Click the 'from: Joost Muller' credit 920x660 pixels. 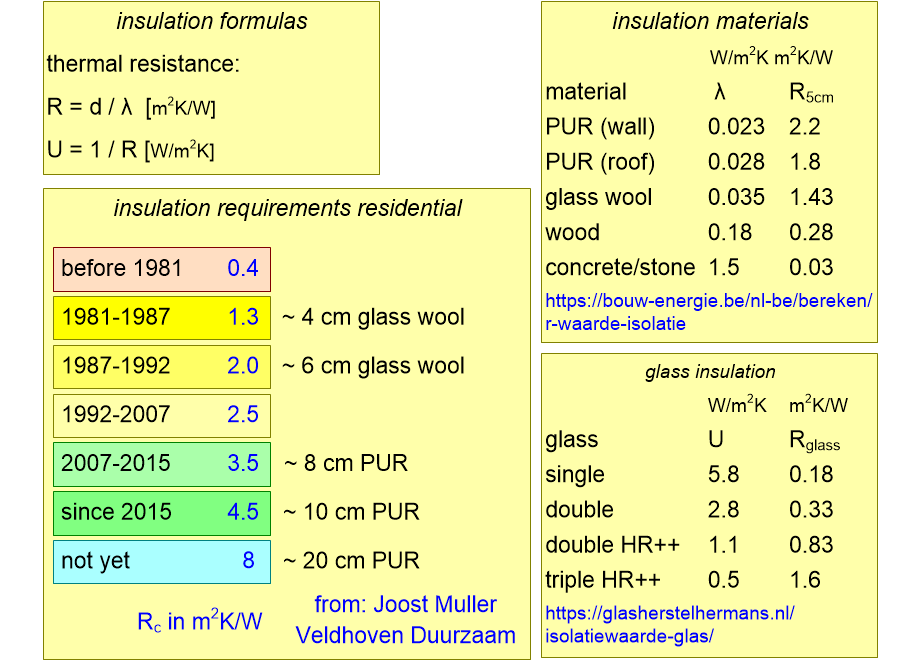[x=405, y=604]
